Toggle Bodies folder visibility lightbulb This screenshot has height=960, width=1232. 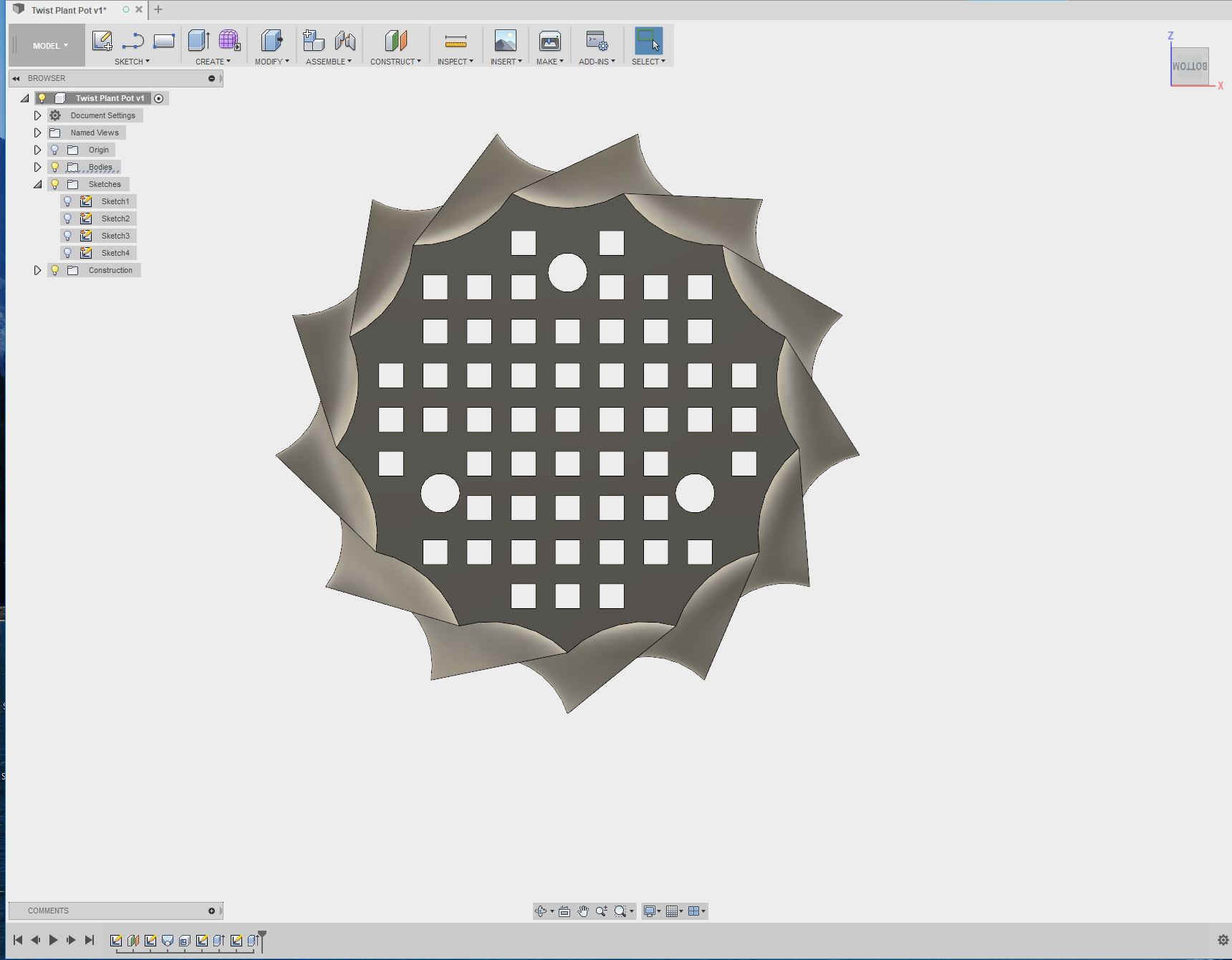click(x=55, y=167)
